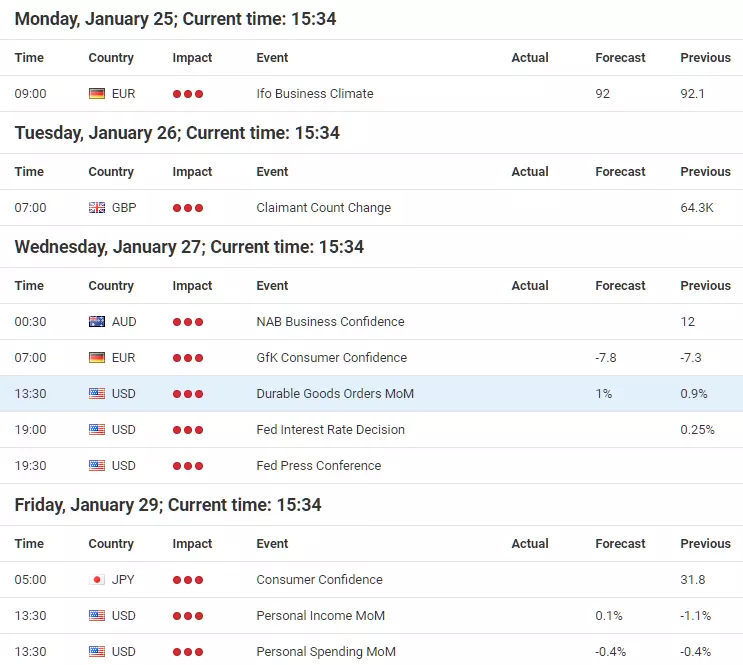Click the Forecast column header under Wednesday
743x665 pixels.
[620, 286]
